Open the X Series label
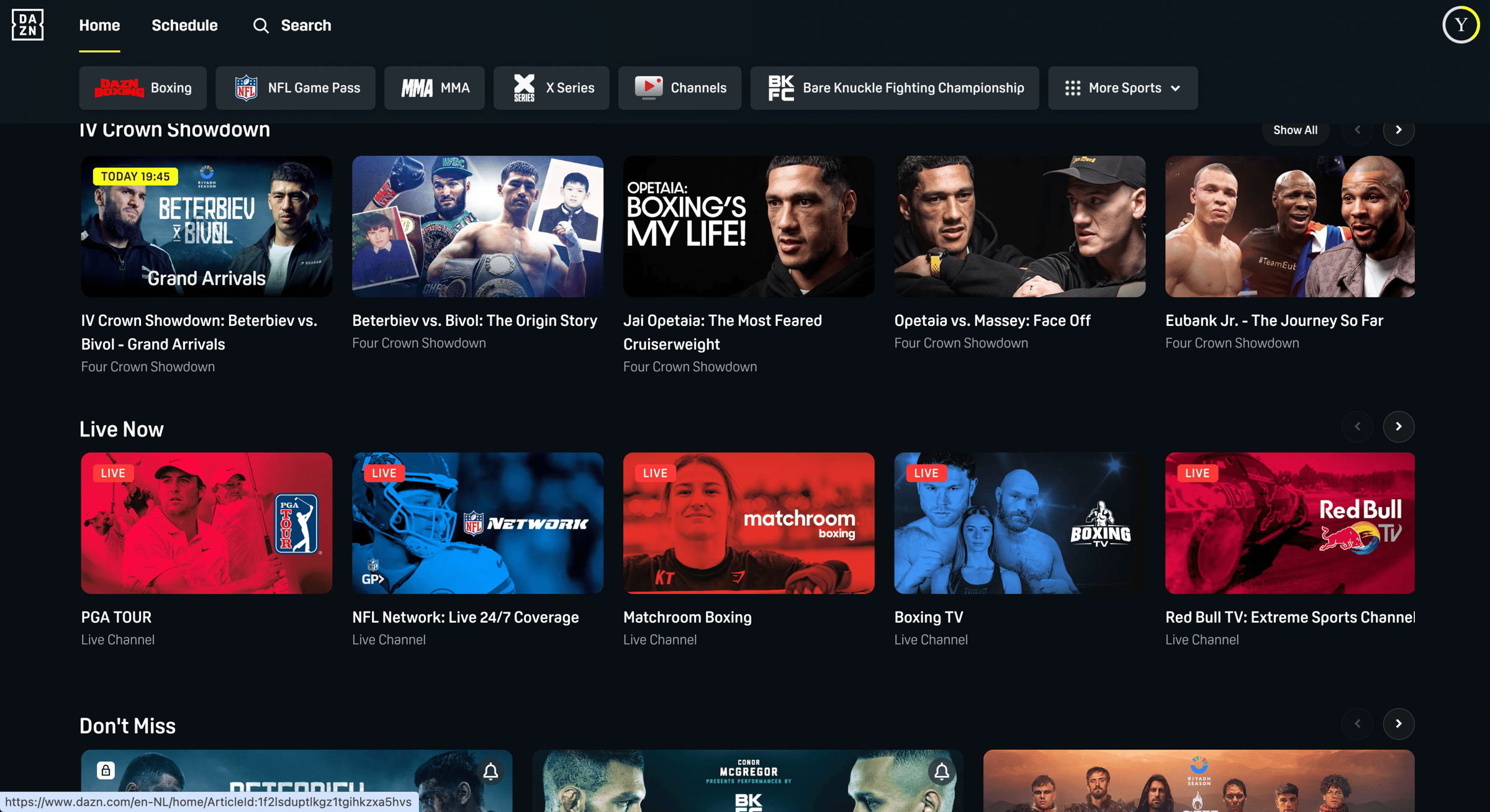Image resolution: width=1490 pixels, height=812 pixels. click(570, 88)
